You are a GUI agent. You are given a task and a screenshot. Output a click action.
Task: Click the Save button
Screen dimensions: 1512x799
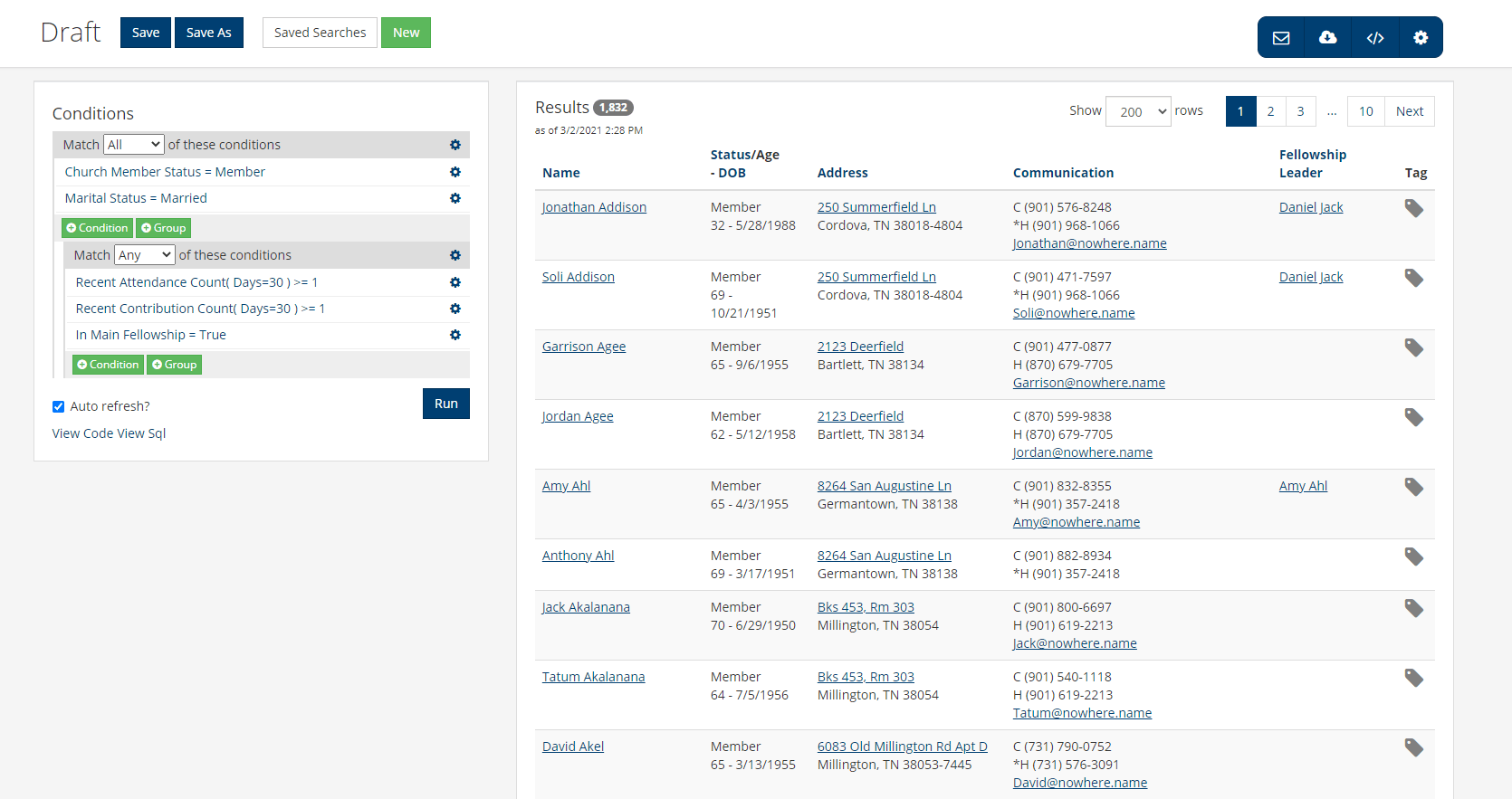pyautogui.click(x=146, y=33)
